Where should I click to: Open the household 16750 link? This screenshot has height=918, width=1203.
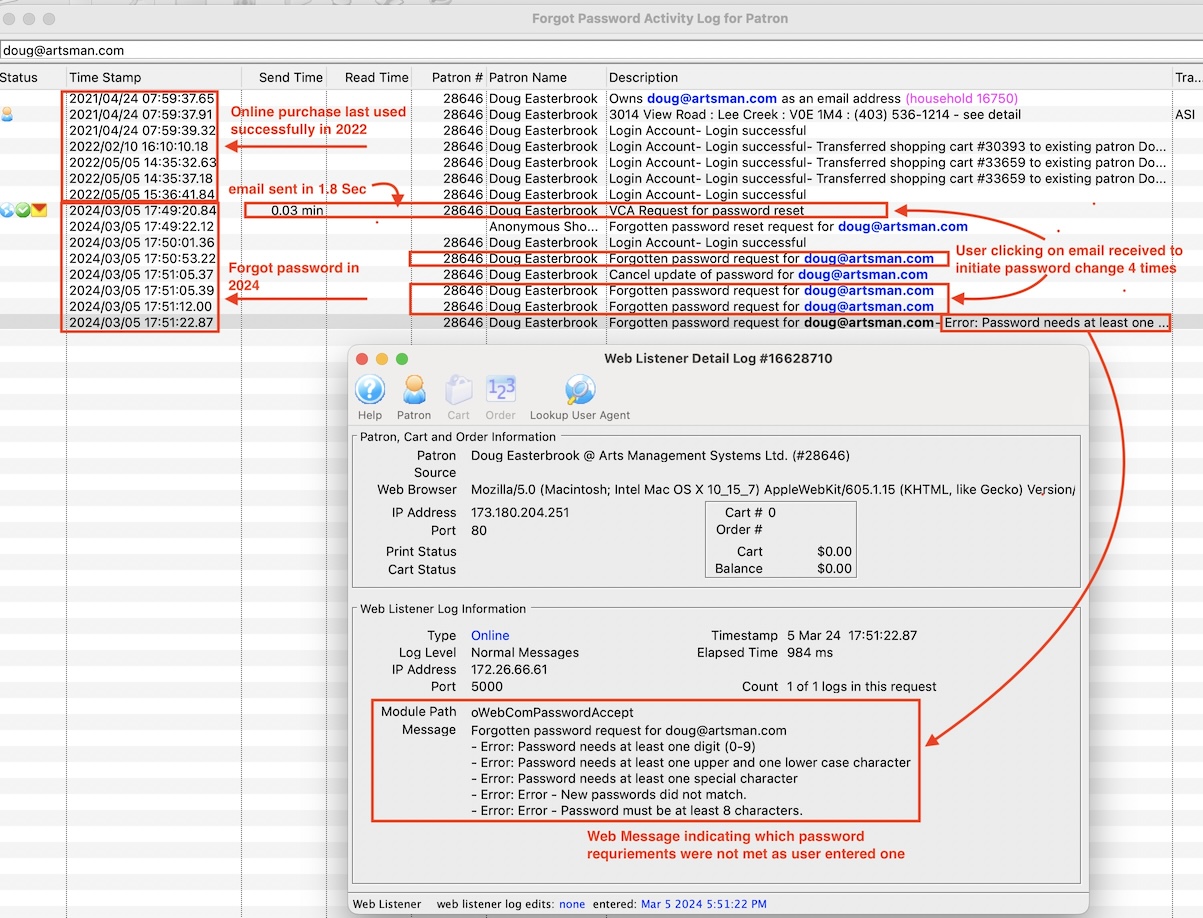[x=961, y=98]
